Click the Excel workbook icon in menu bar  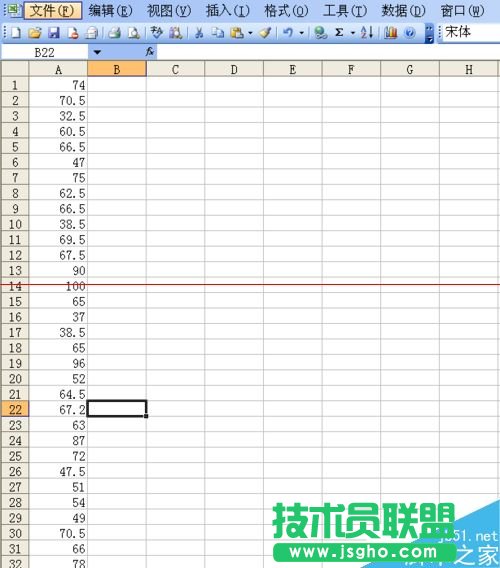(13, 10)
